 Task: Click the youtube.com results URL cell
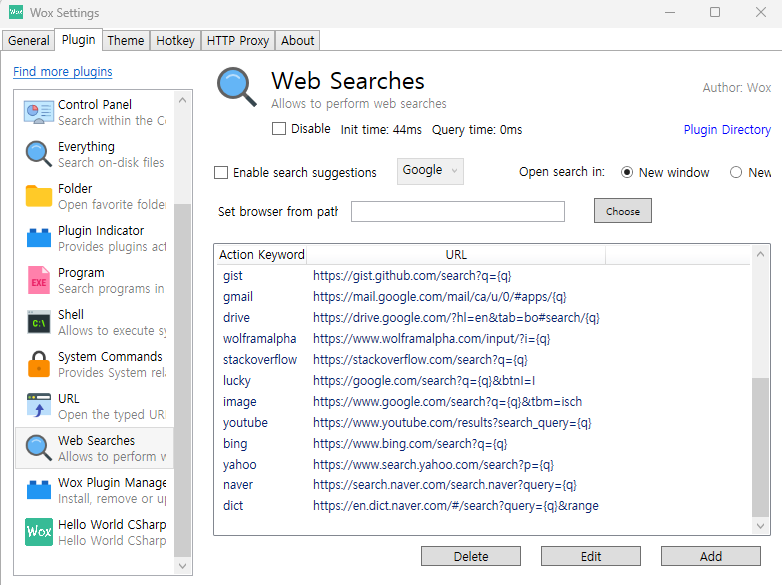(x=452, y=422)
